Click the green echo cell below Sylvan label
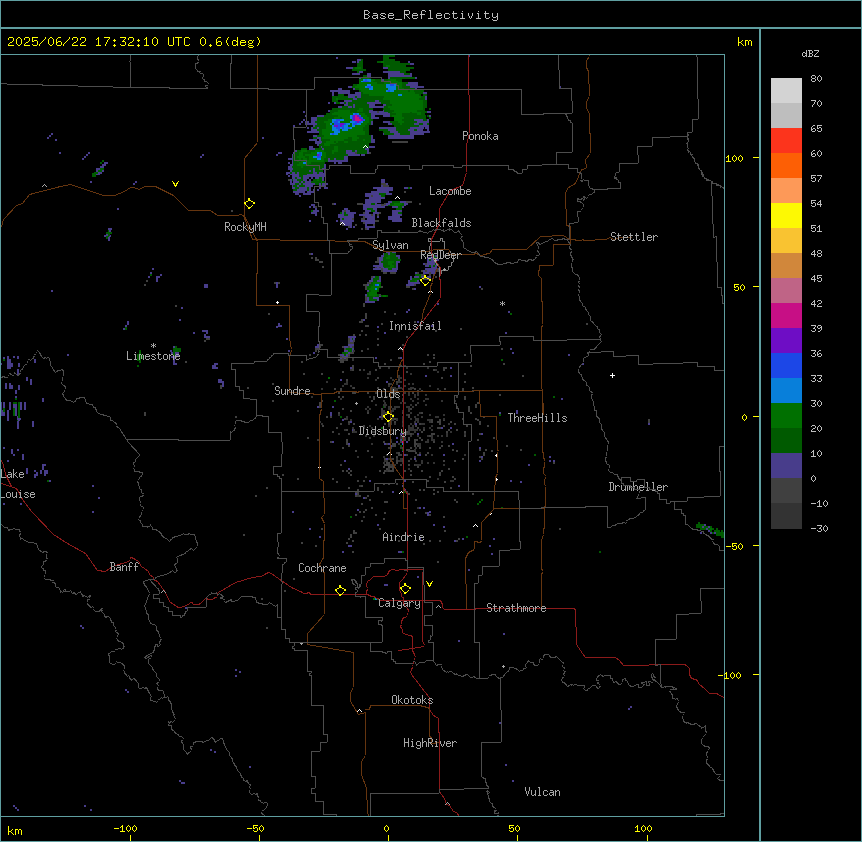The width and height of the screenshot is (862, 842). click(x=390, y=261)
